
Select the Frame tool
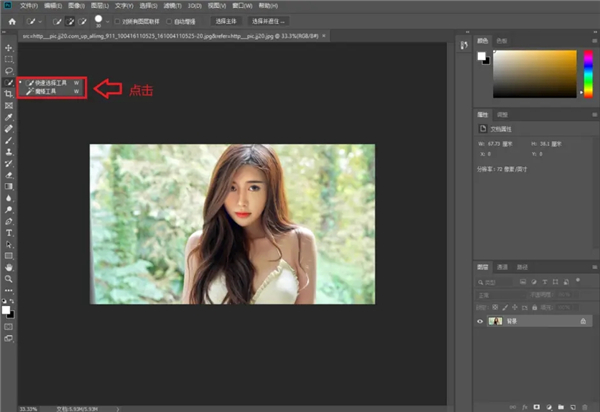[x=8, y=106]
